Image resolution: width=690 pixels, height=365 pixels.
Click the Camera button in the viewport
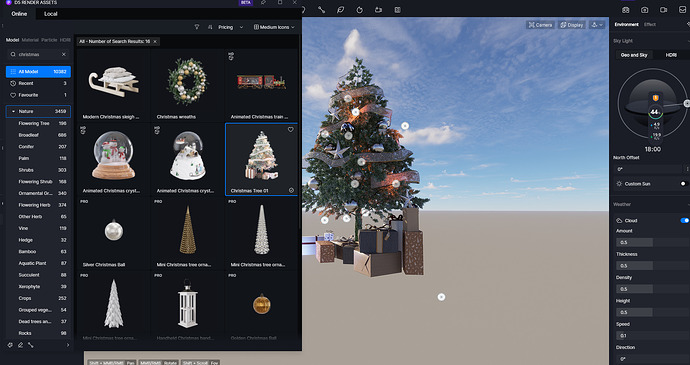click(x=540, y=25)
